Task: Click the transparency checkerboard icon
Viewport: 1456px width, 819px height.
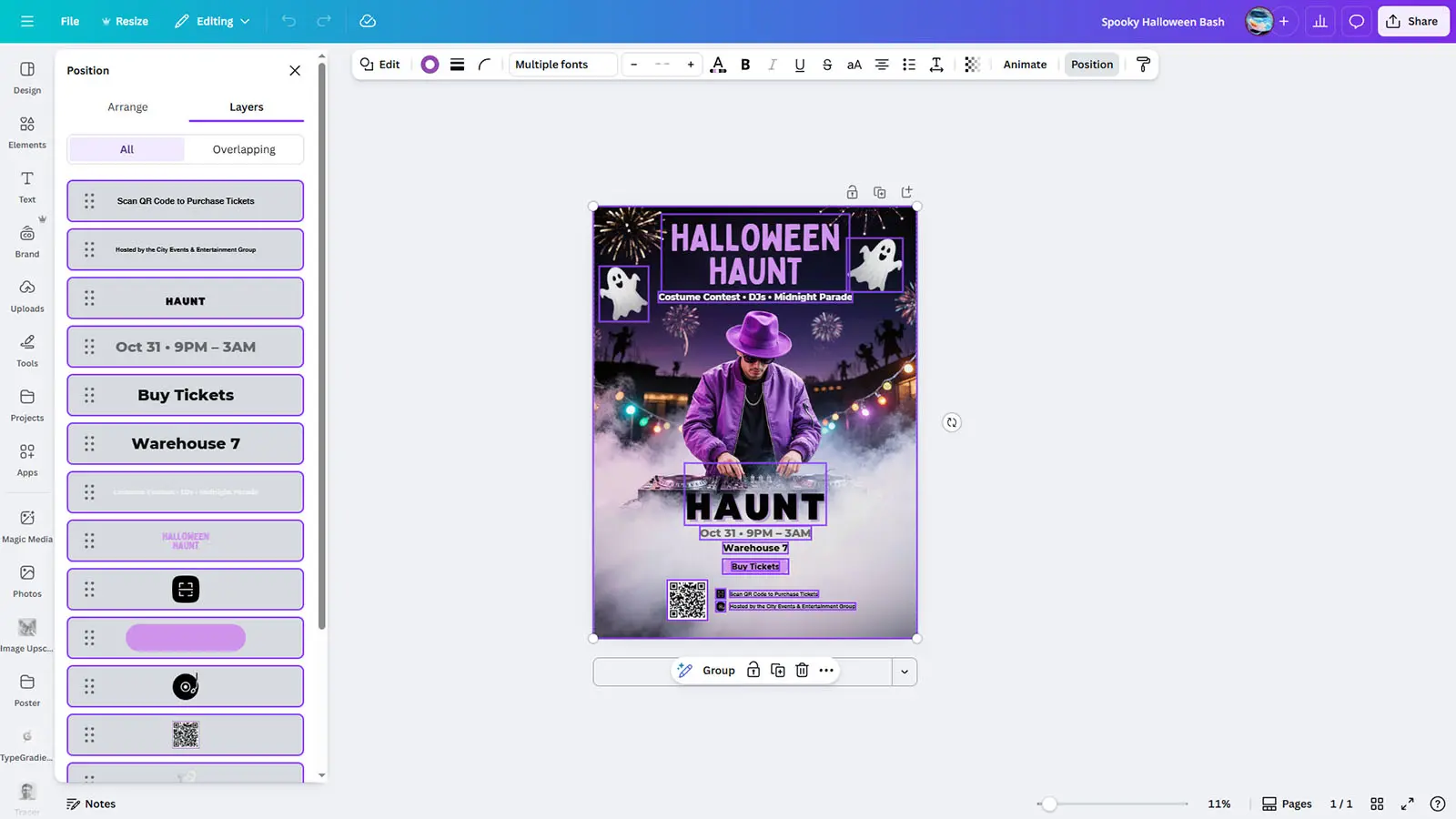Action: [x=972, y=65]
